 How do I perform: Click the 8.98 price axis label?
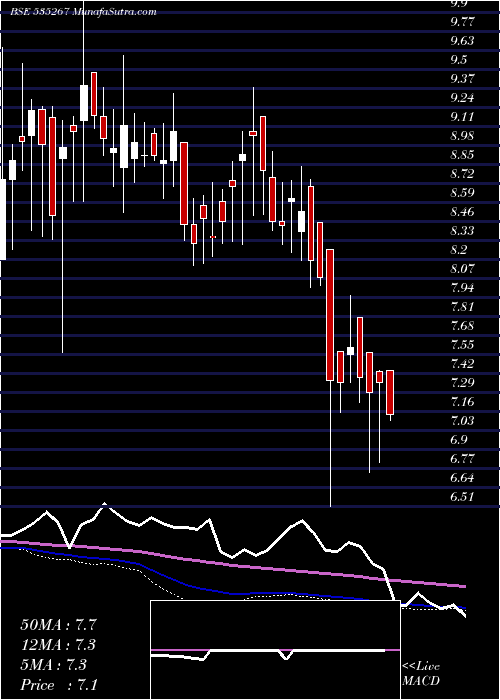point(462,136)
